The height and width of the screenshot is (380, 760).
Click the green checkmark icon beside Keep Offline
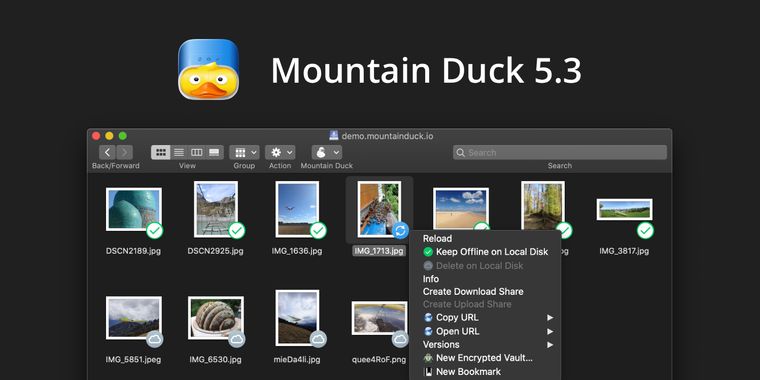pyautogui.click(x=428, y=252)
